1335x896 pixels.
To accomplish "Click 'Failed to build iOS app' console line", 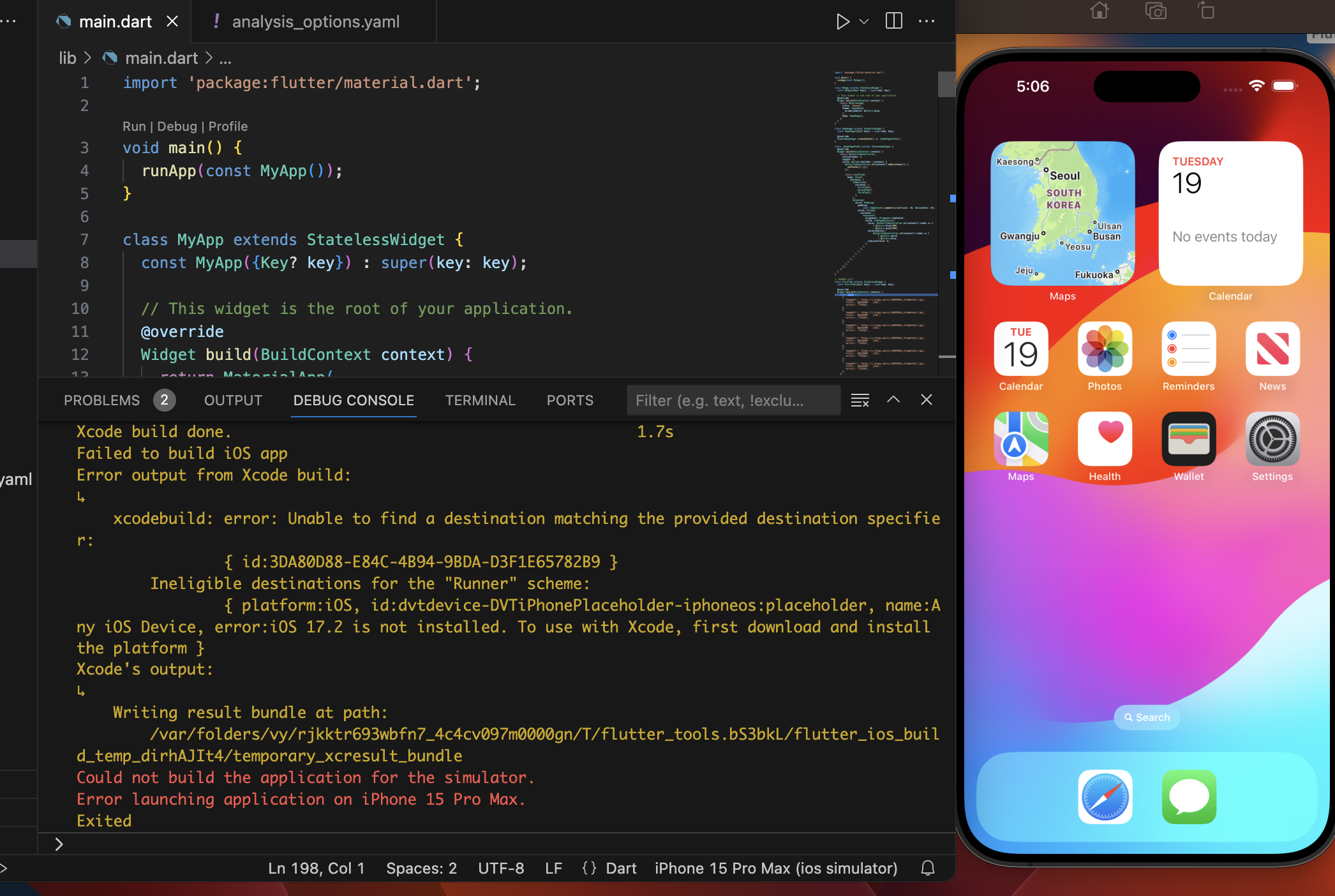I will (x=182, y=453).
